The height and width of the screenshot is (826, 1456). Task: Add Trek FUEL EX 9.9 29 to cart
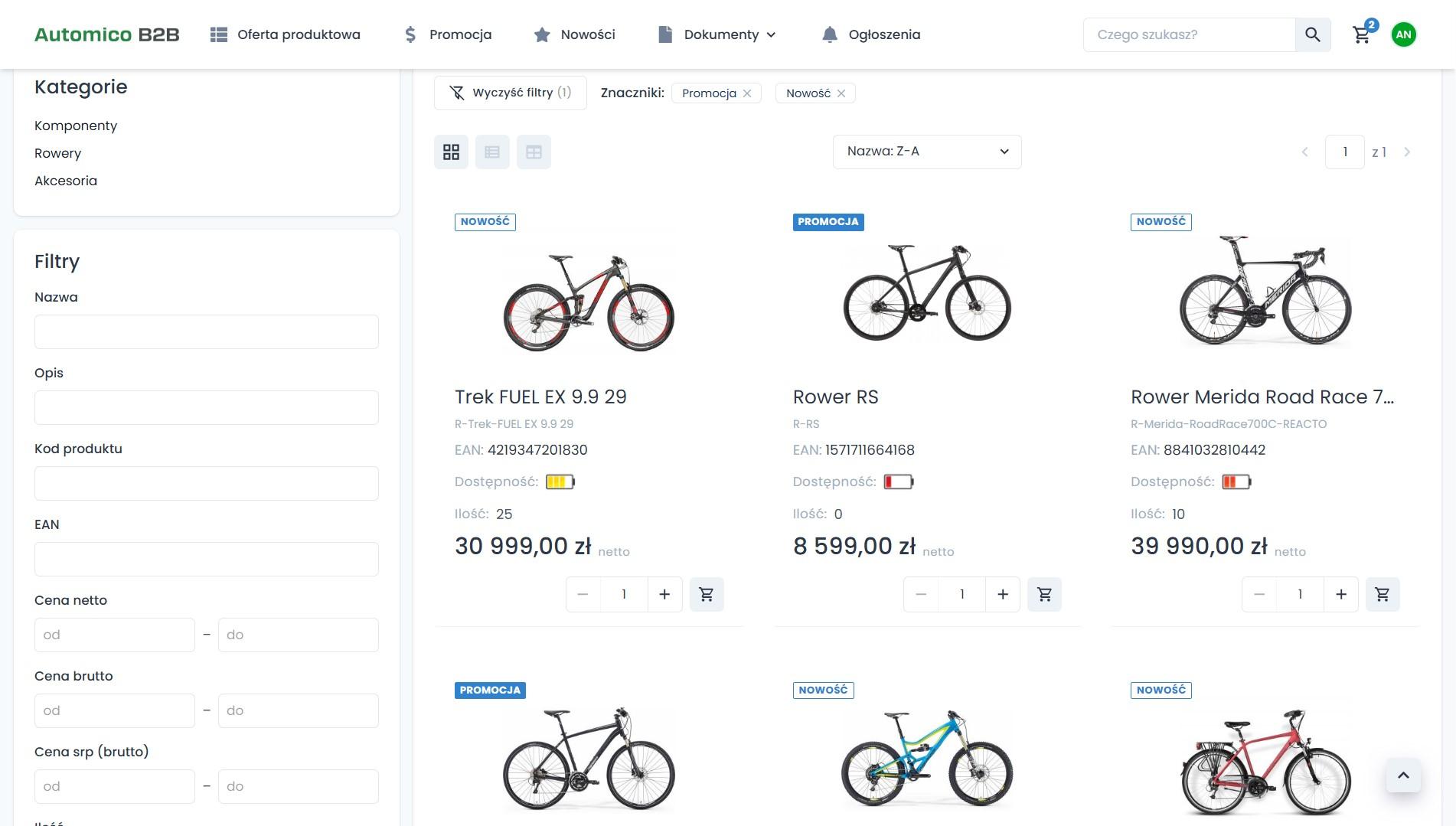coord(706,594)
